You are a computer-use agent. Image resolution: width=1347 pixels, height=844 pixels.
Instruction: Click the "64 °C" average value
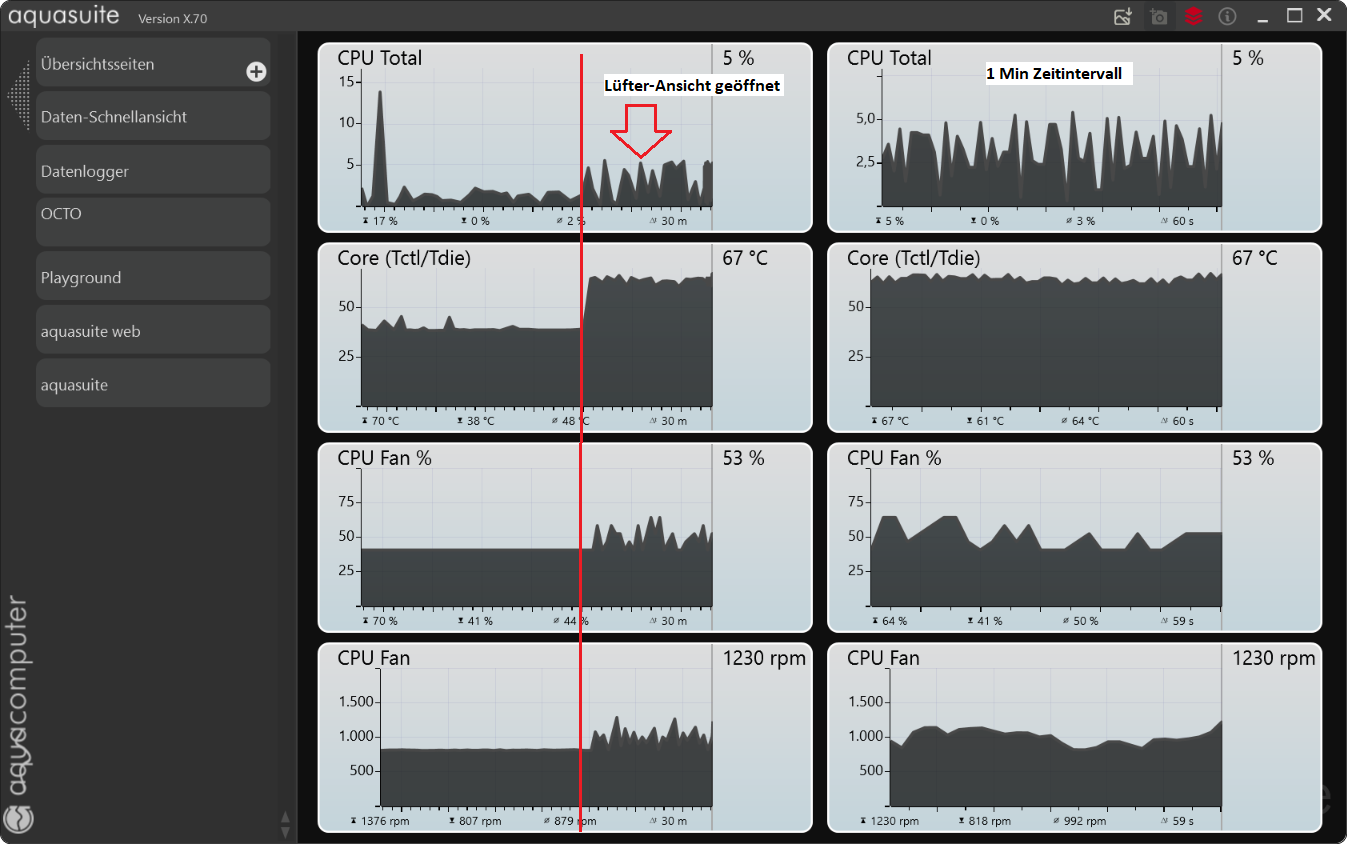pyautogui.click(x=1085, y=421)
